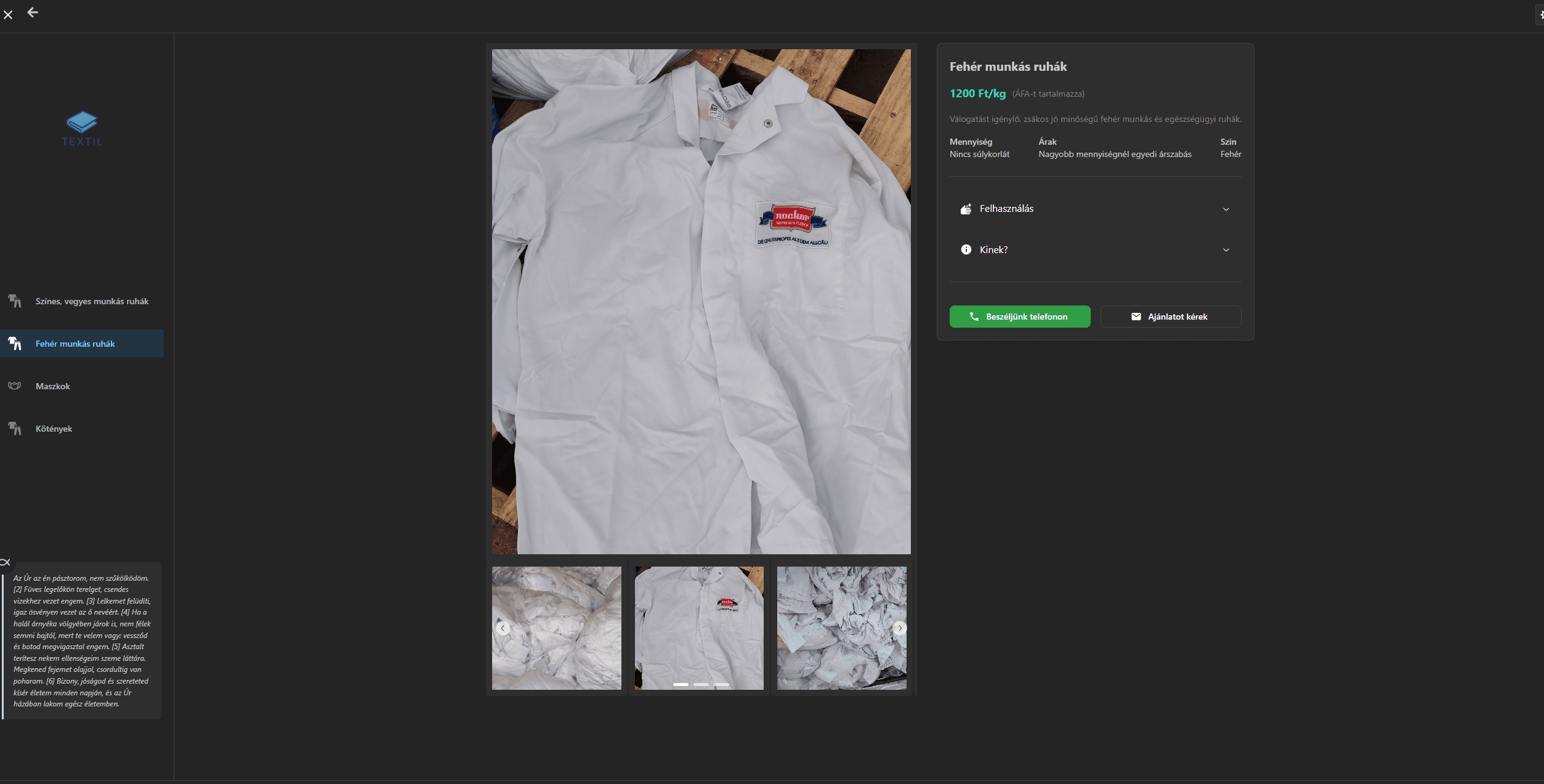Open the Kötények category
The image size is (1544, 784).
pyautogui.click(x=54, y=429)
